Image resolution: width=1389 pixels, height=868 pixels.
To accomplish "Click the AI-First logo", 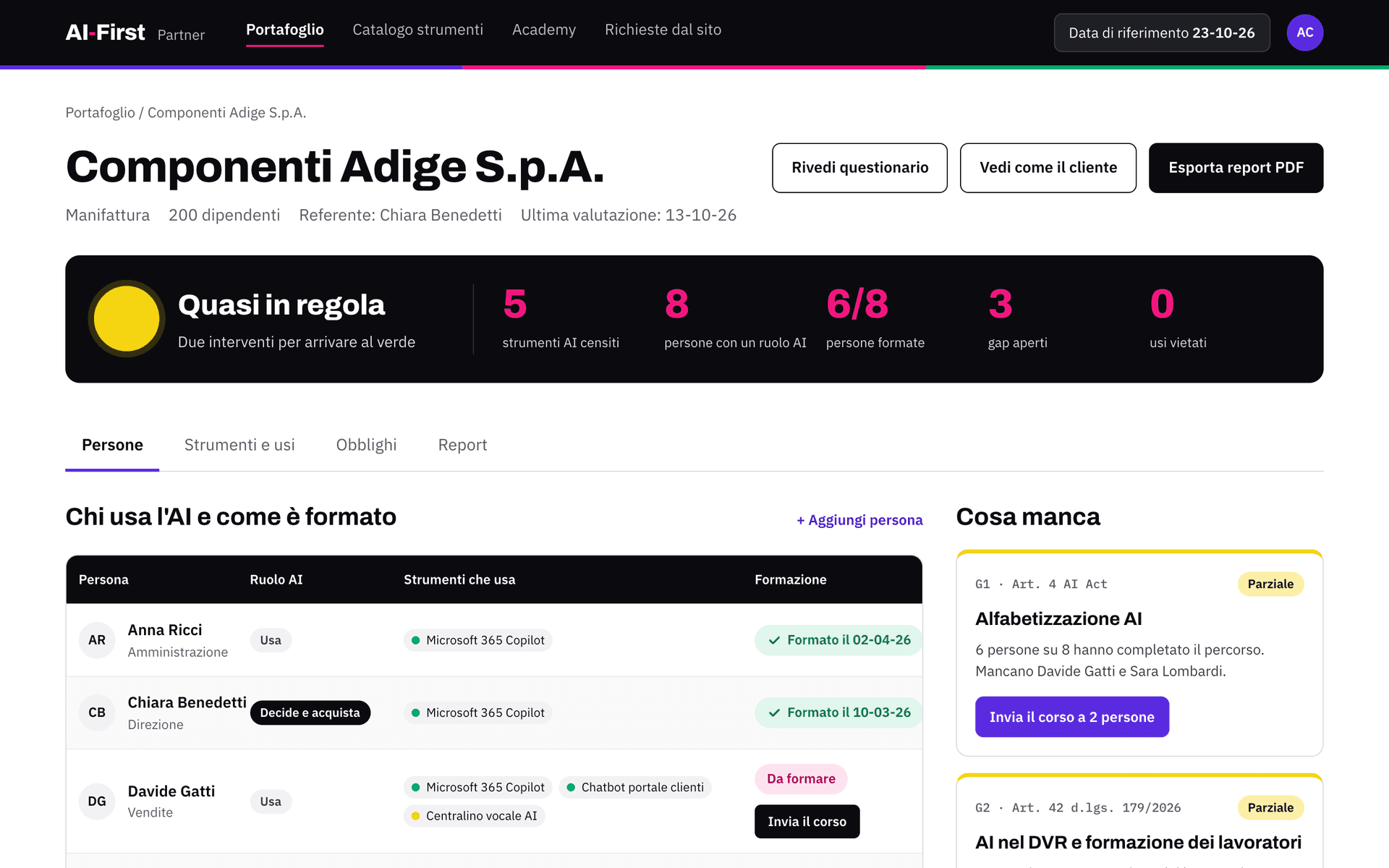I will (106, 33).
